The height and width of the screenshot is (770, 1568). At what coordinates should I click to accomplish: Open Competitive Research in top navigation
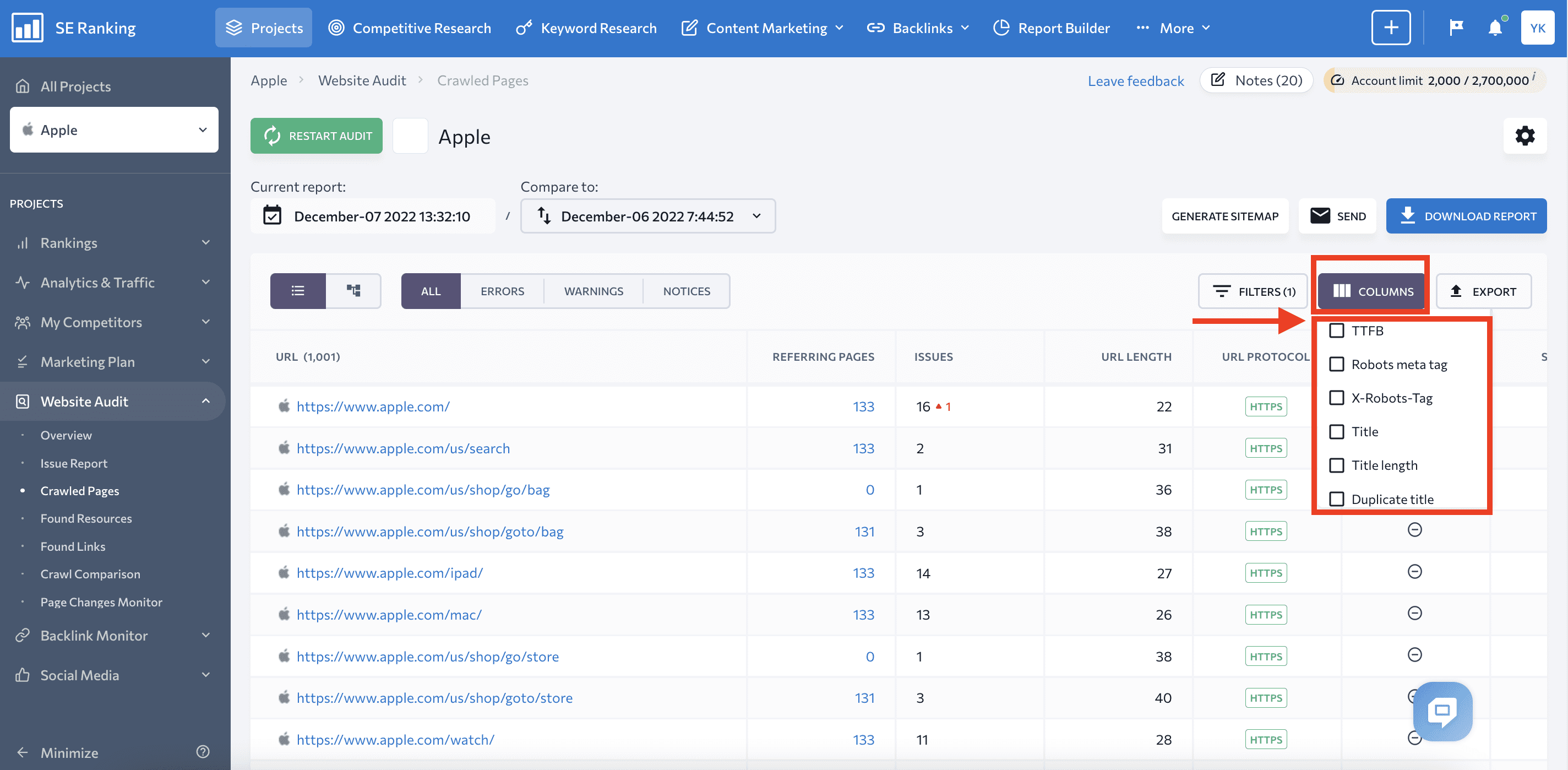(410, 28)
